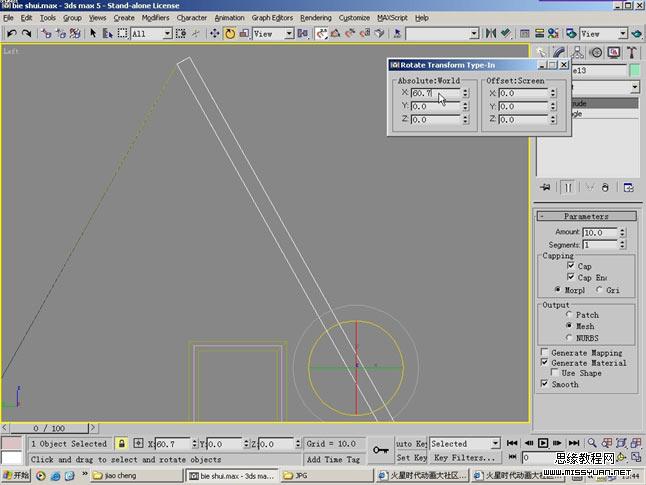Click the Pin Stack icon

[545, 187]
